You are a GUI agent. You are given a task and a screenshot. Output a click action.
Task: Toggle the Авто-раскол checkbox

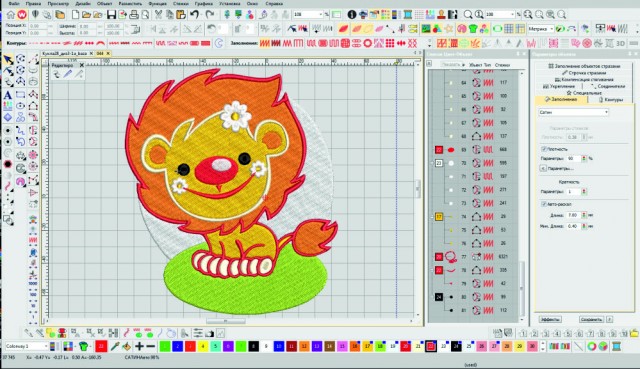click(x=544, y=204)
